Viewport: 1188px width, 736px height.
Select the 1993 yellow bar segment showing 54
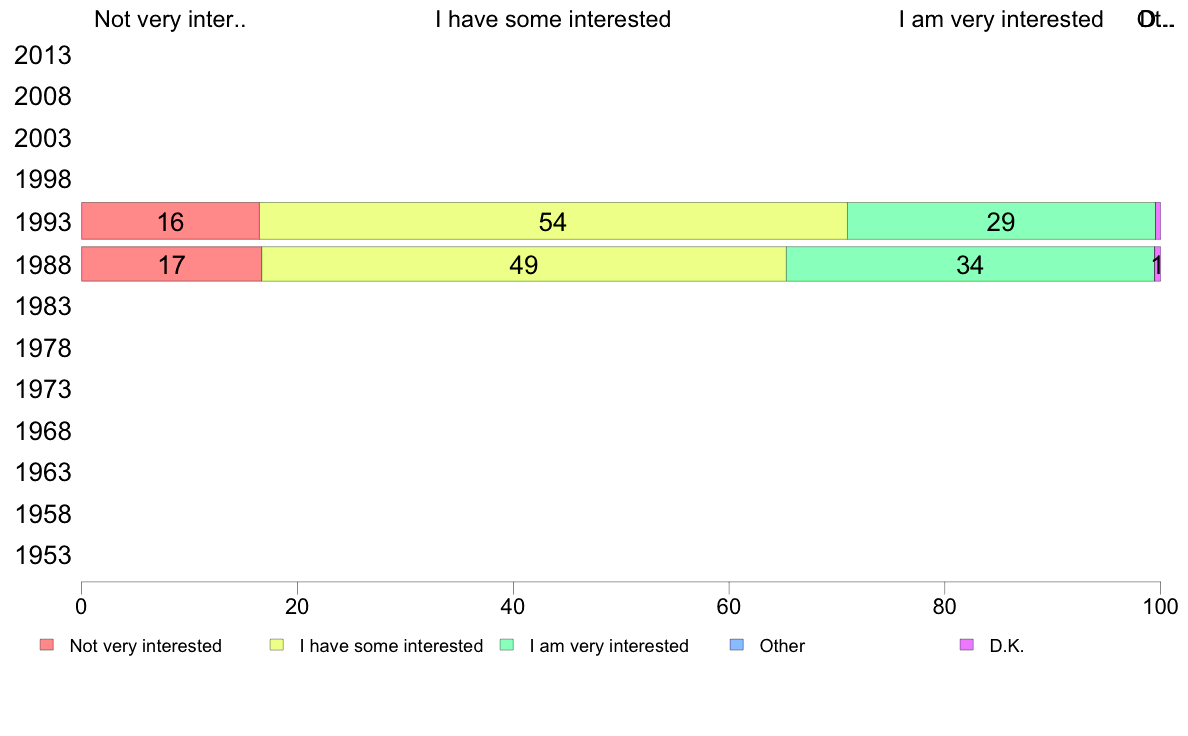tap(553, 221)
